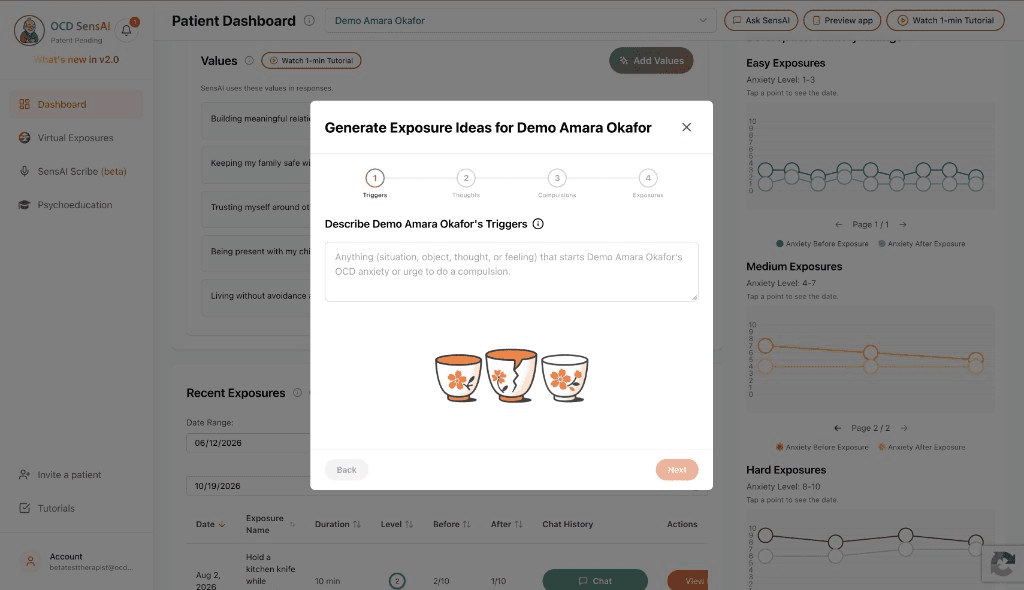Go to previous page of Medium Exposures chart

(838, 429)
